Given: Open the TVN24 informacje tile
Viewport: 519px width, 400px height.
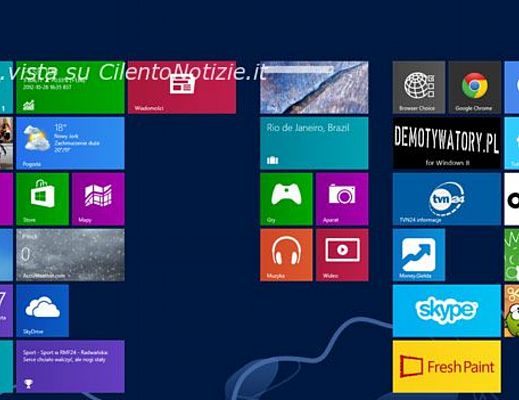Looking at the screenshot, I should pyautogui.click(x=447, y=199).
